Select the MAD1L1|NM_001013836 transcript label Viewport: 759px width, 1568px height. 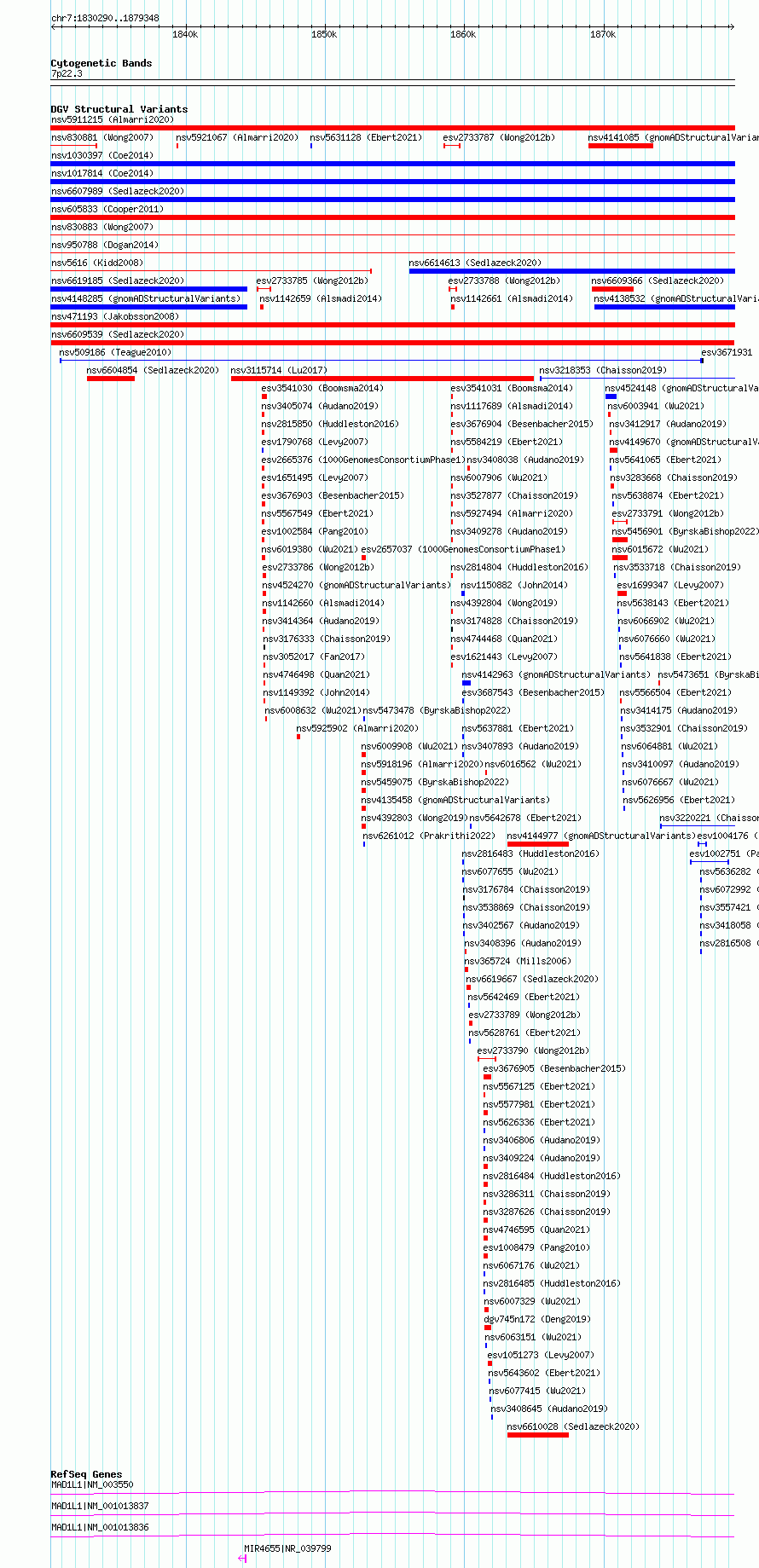pyautogui.click(x=100, y=1527)
